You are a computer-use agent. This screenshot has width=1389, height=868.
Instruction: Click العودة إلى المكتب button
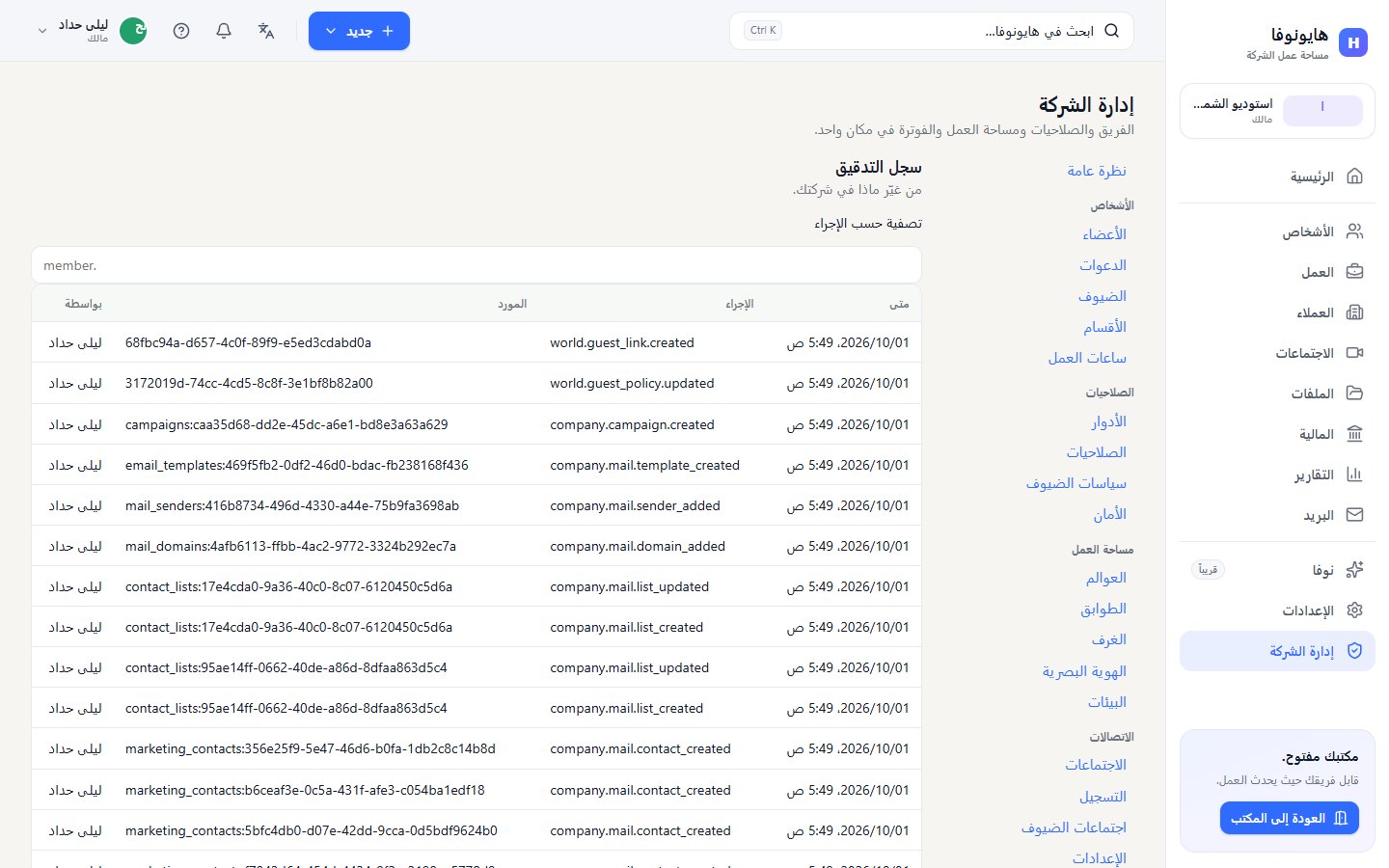[x=1290, y=818]
